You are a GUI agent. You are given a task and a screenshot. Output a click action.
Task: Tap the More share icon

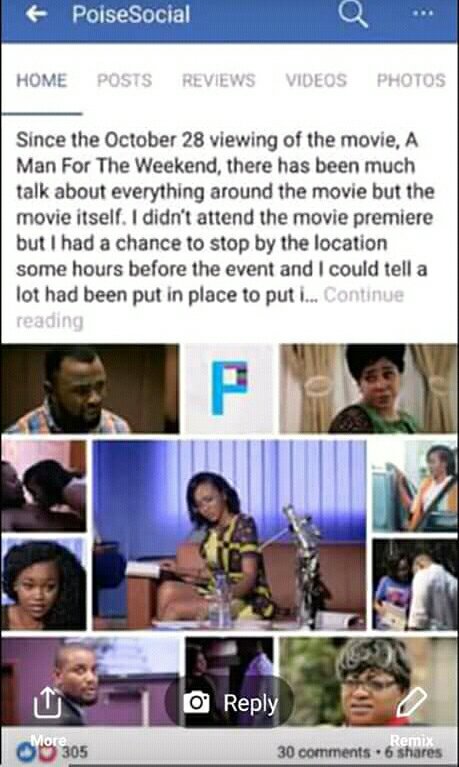click(47, 701)
